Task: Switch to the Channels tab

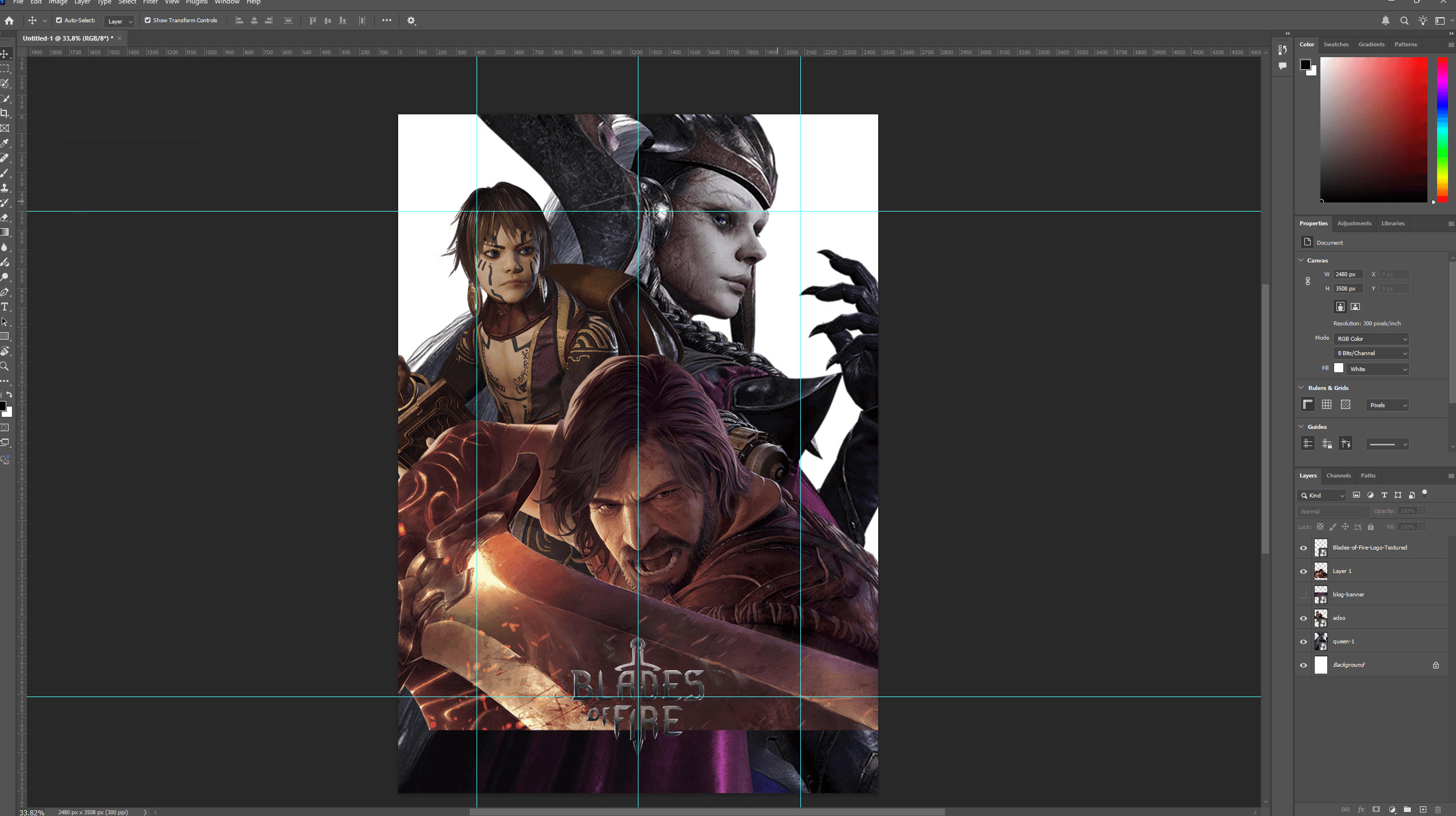Action: pyautogui.click(x=1338, y=476)
